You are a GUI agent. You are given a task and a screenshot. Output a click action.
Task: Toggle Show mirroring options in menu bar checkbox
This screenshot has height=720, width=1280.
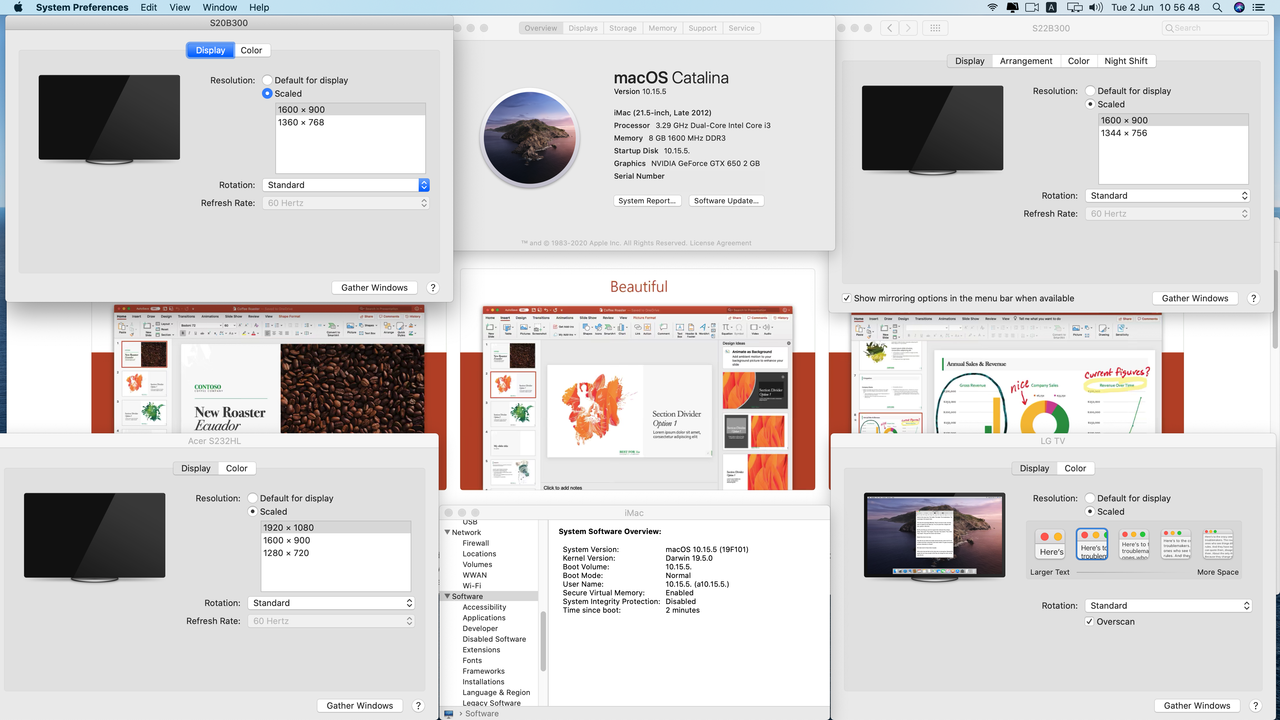point(847,298)
